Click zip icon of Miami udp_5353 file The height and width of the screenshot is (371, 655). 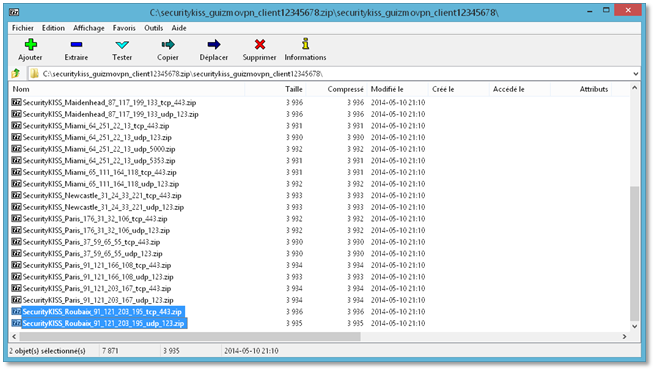[x=16, y=160]
